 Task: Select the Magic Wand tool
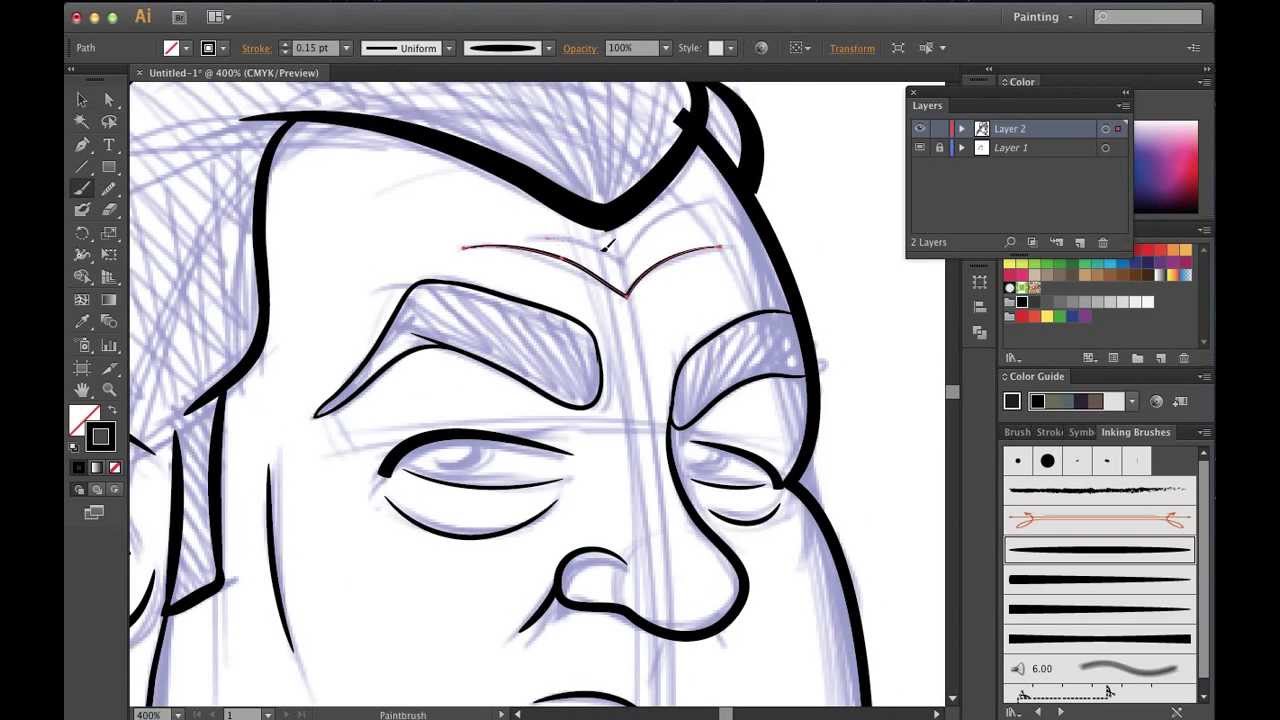tap(82, 122)
